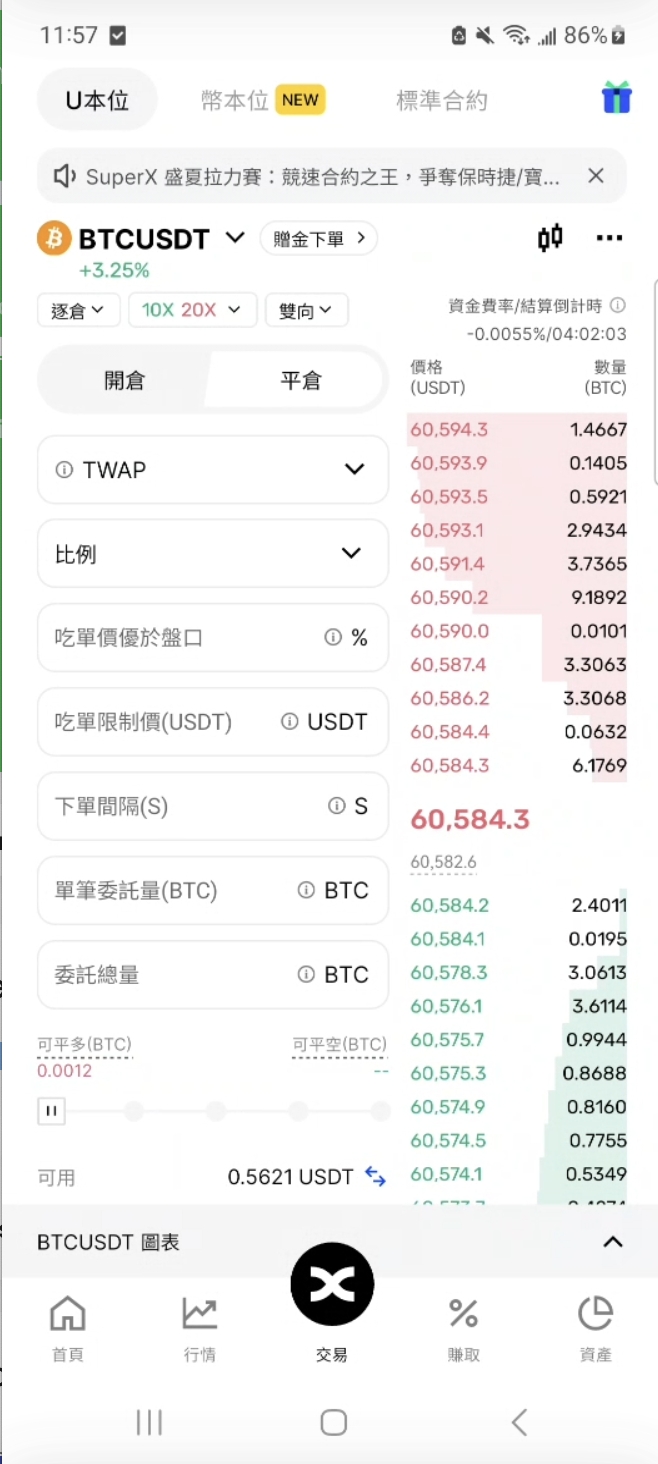Switch to the 標準合約 tab
The height and width of the screenshot is (1464, 658).
tap(441, 100)
